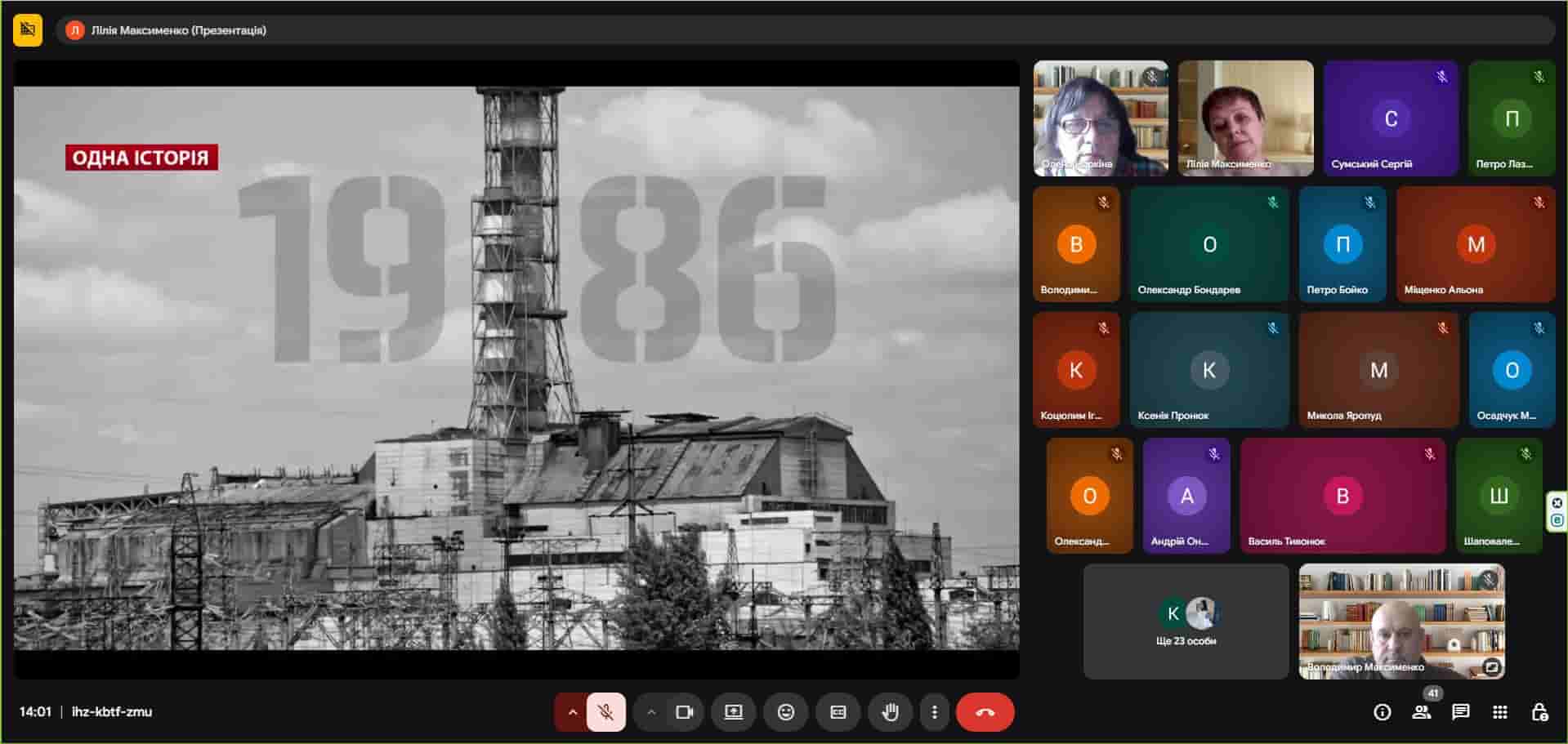Open host controls lock icon
Screen dimensions: 1568x744
click(x=1539, y=712)
